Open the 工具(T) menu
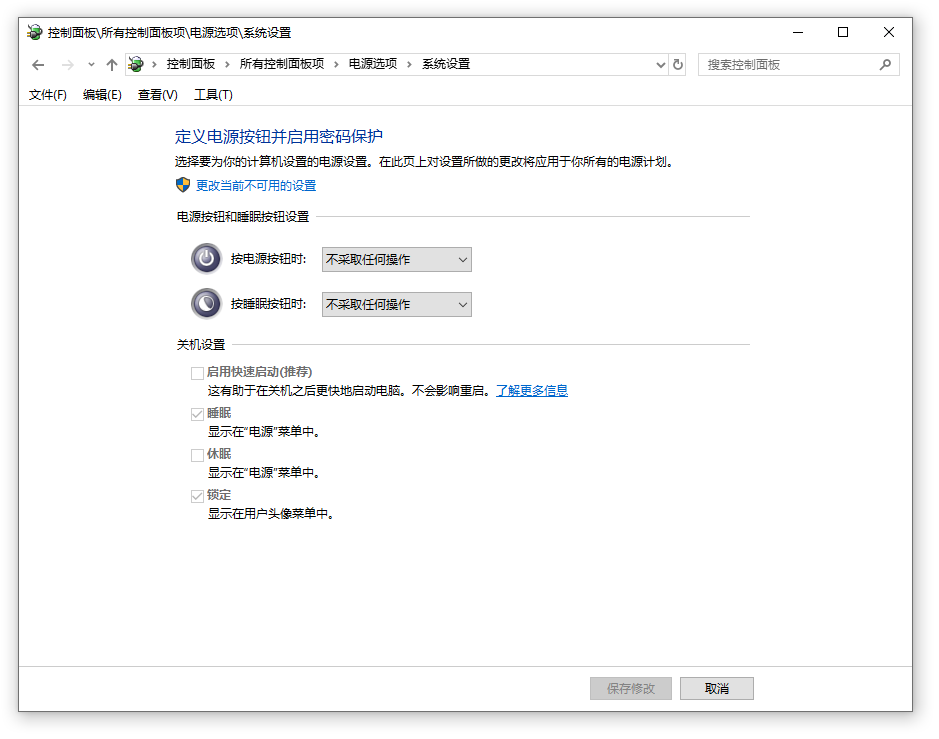This screenshot has height=739, width=939. (x=213, y=95)
